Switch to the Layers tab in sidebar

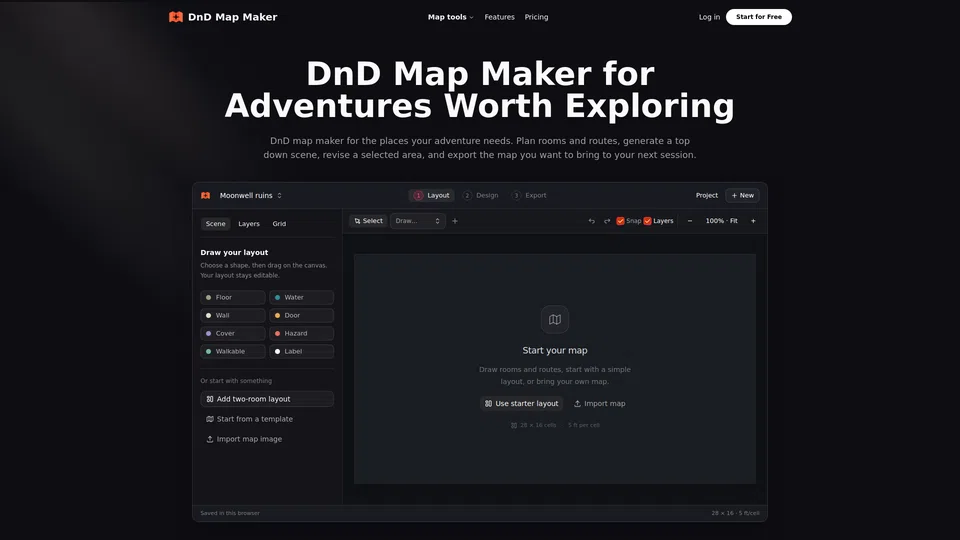[x=249, y=224]
